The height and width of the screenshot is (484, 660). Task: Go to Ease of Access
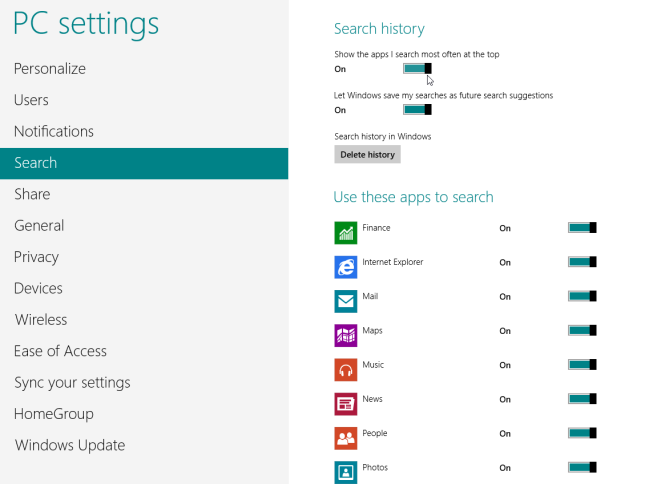tap(144, 351)
